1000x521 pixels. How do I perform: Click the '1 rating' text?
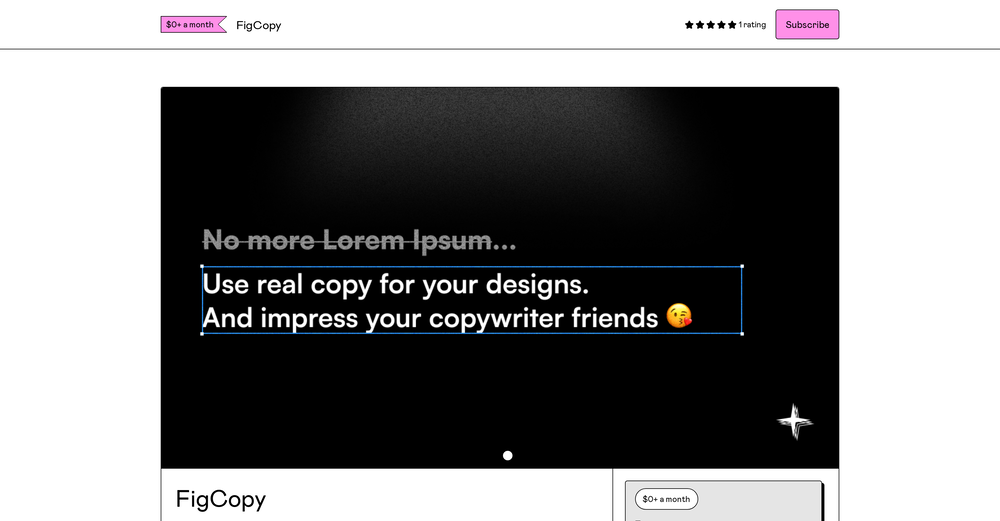tap(752, 25)
